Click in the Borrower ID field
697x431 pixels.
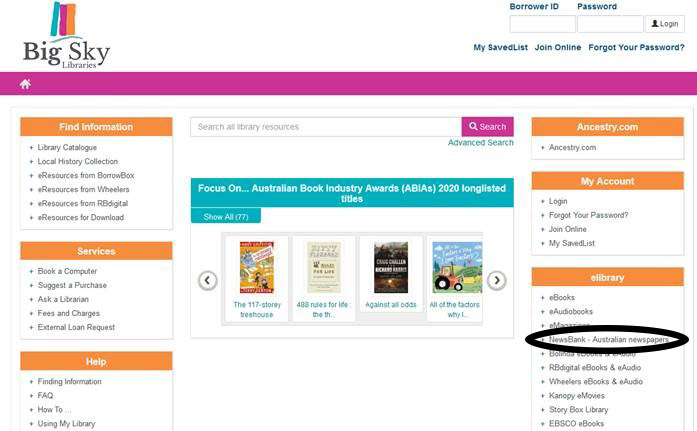[542, 24]
